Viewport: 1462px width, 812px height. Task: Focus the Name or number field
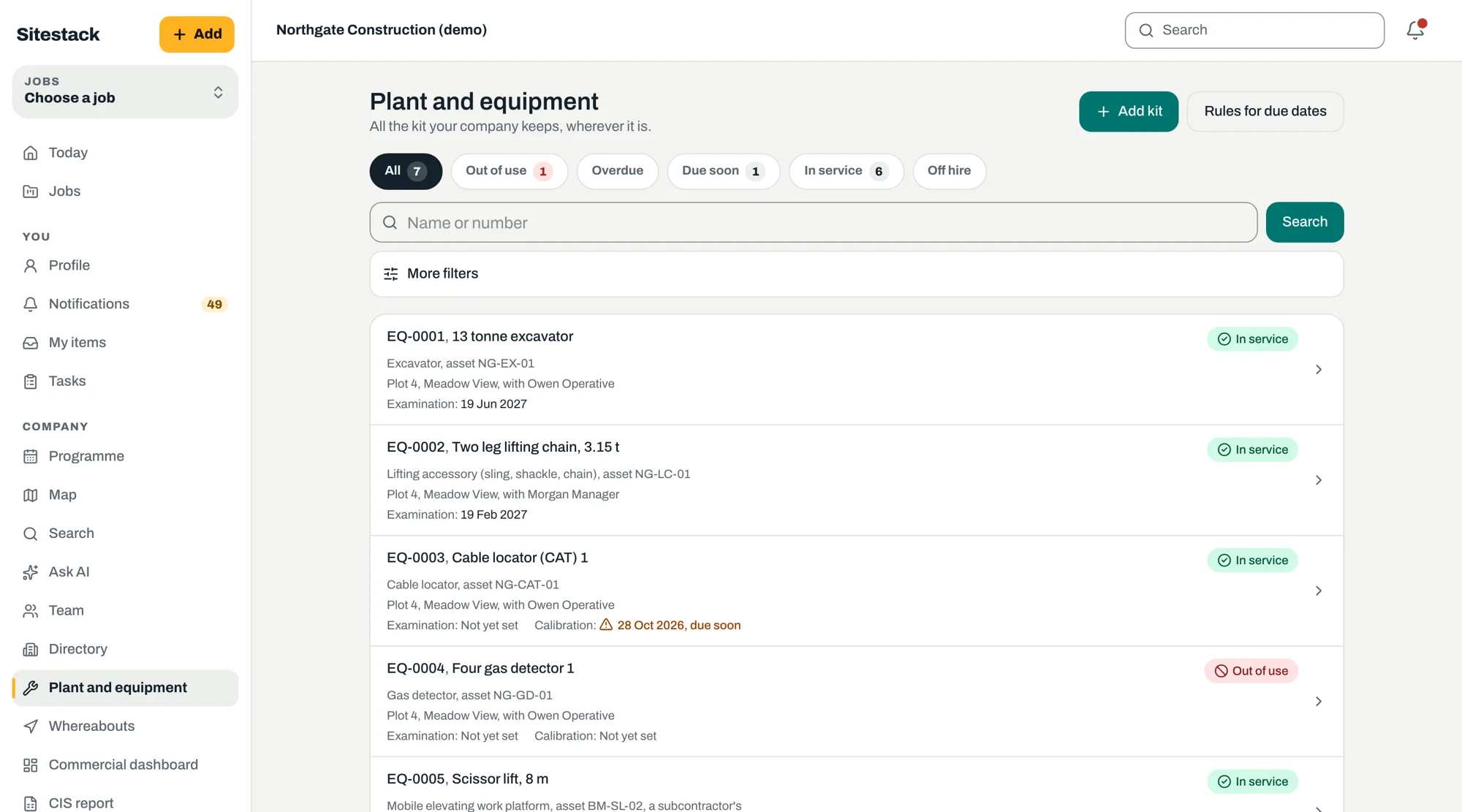click(813, 222)
